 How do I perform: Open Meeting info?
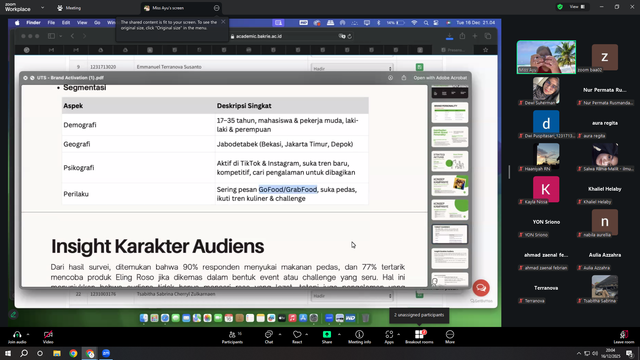click(x=359, y=337)
